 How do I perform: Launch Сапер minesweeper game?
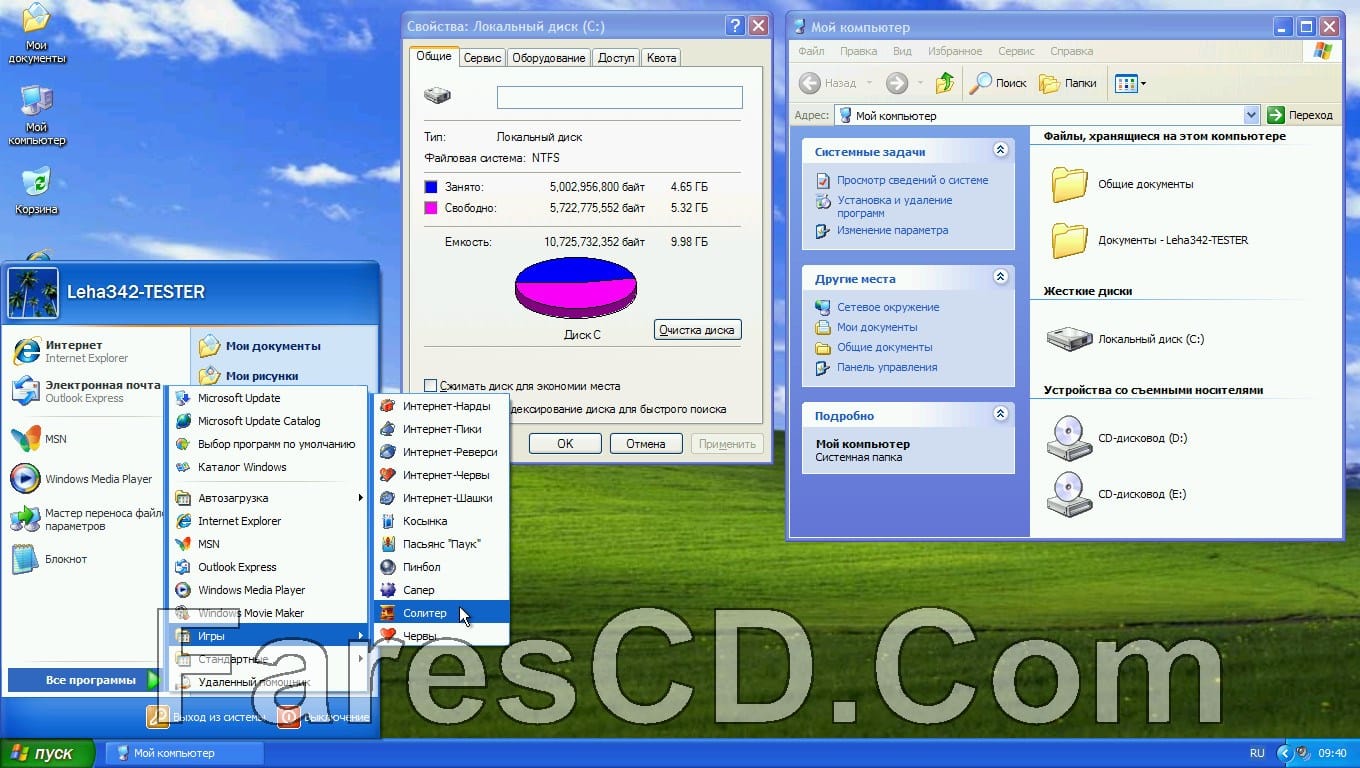[442, 590]
